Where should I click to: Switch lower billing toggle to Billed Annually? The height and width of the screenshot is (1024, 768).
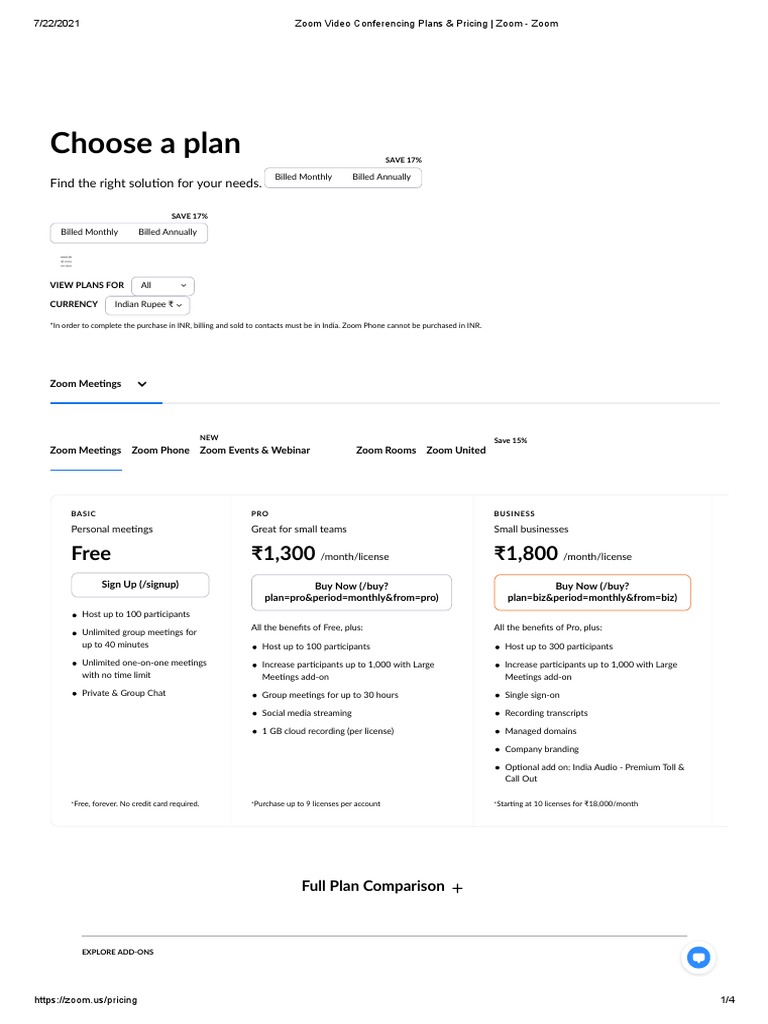(x=168, y=232)
